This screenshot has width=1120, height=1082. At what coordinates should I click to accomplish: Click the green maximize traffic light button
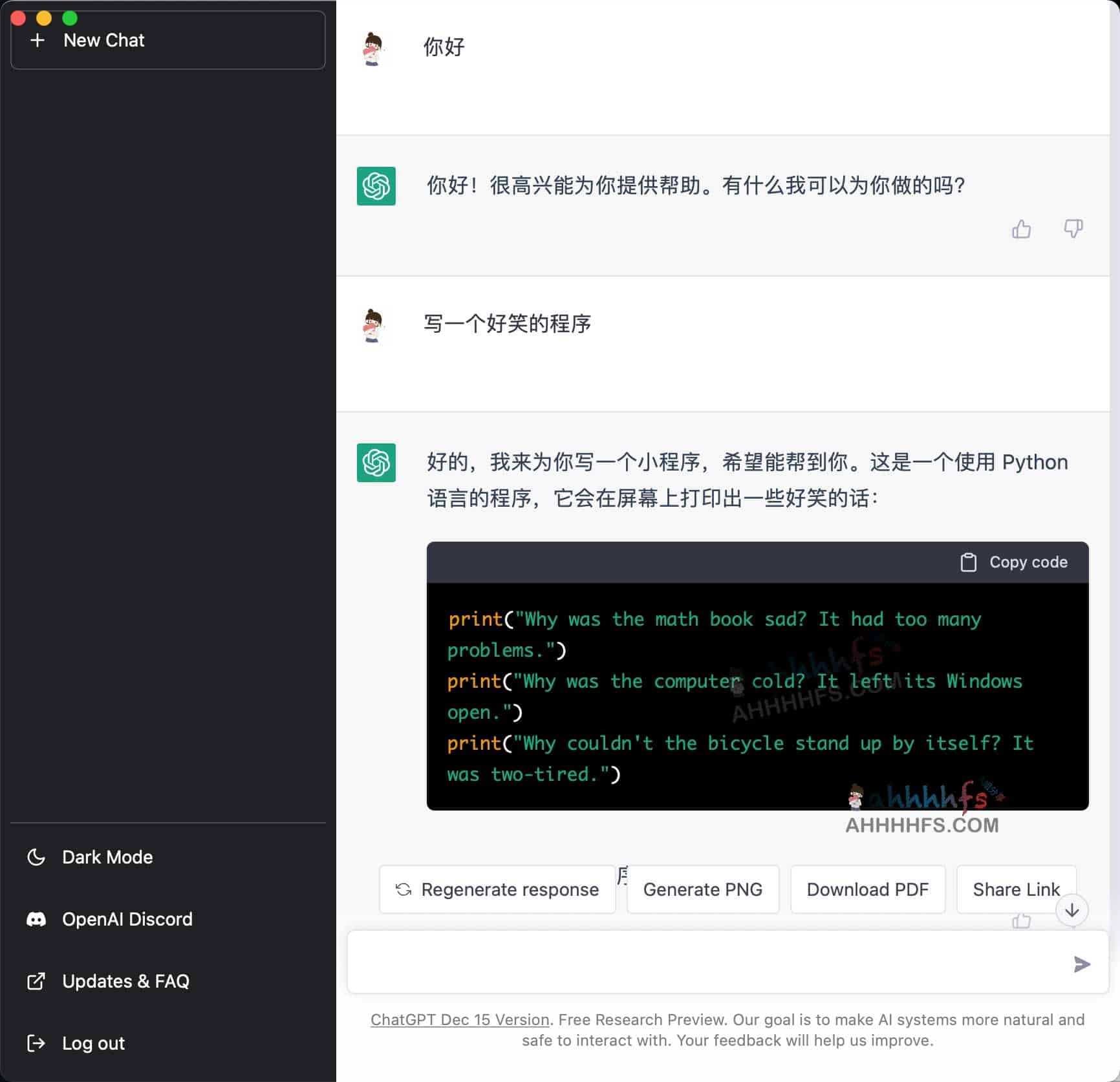pyautogui.click(x=68, y=19)
